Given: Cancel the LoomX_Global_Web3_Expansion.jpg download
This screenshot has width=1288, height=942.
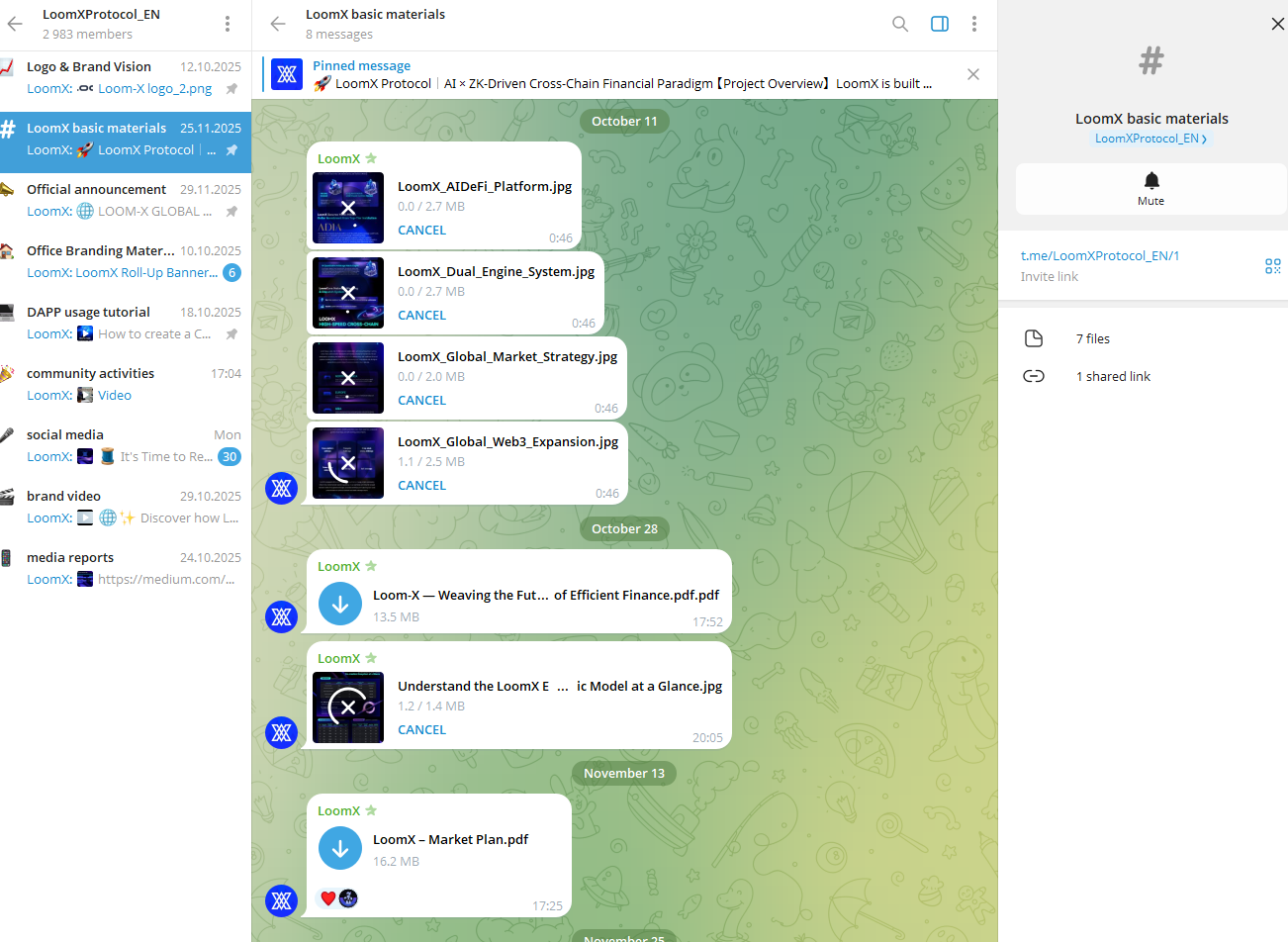Looking at the screenshot, I should [421, 485].
